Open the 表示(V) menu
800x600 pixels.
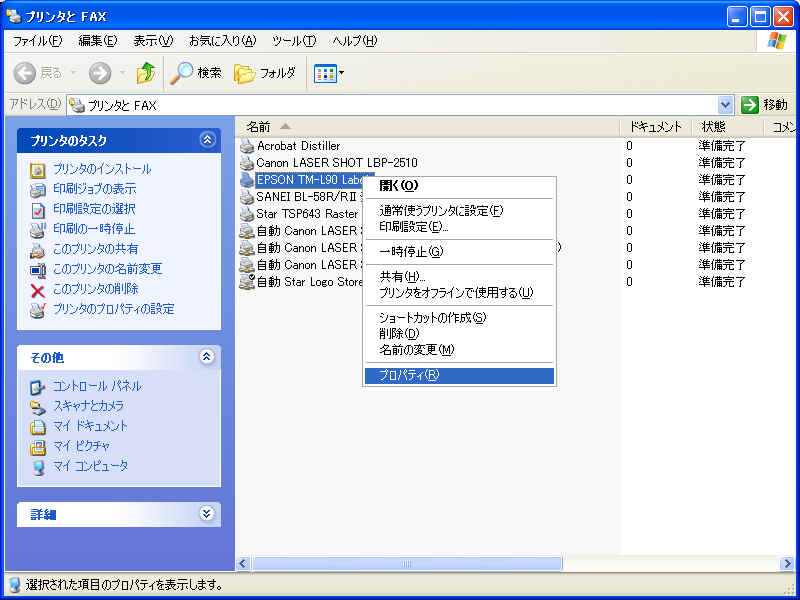[153, 41]
